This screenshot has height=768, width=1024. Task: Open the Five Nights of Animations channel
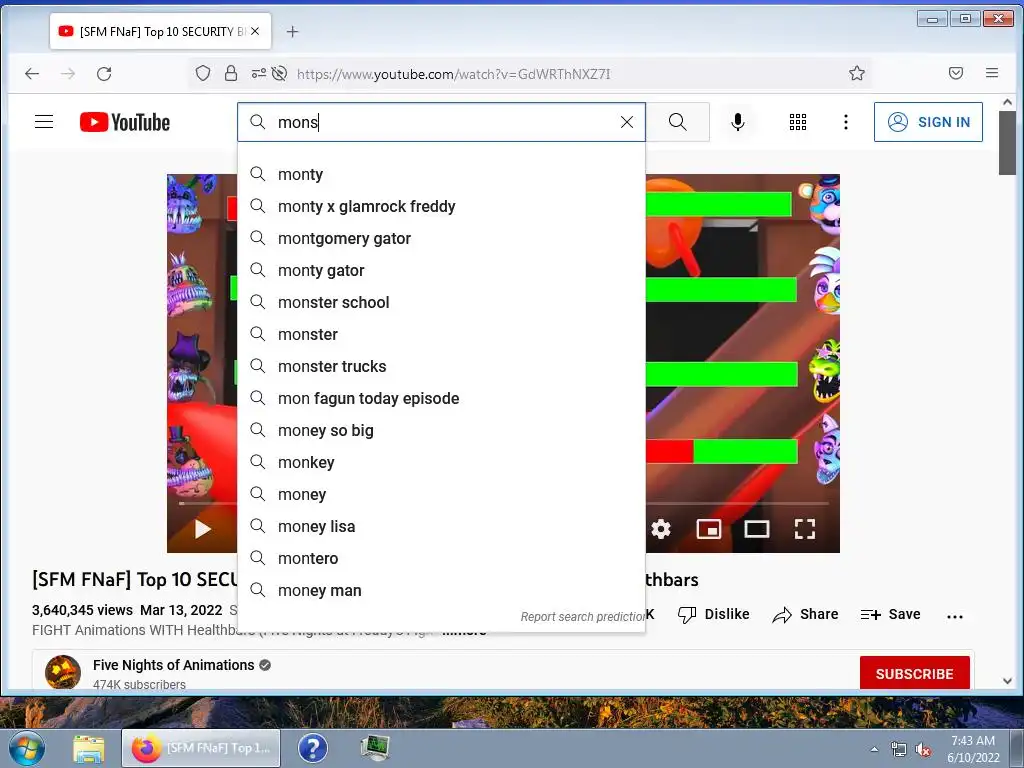coord(174,665)
